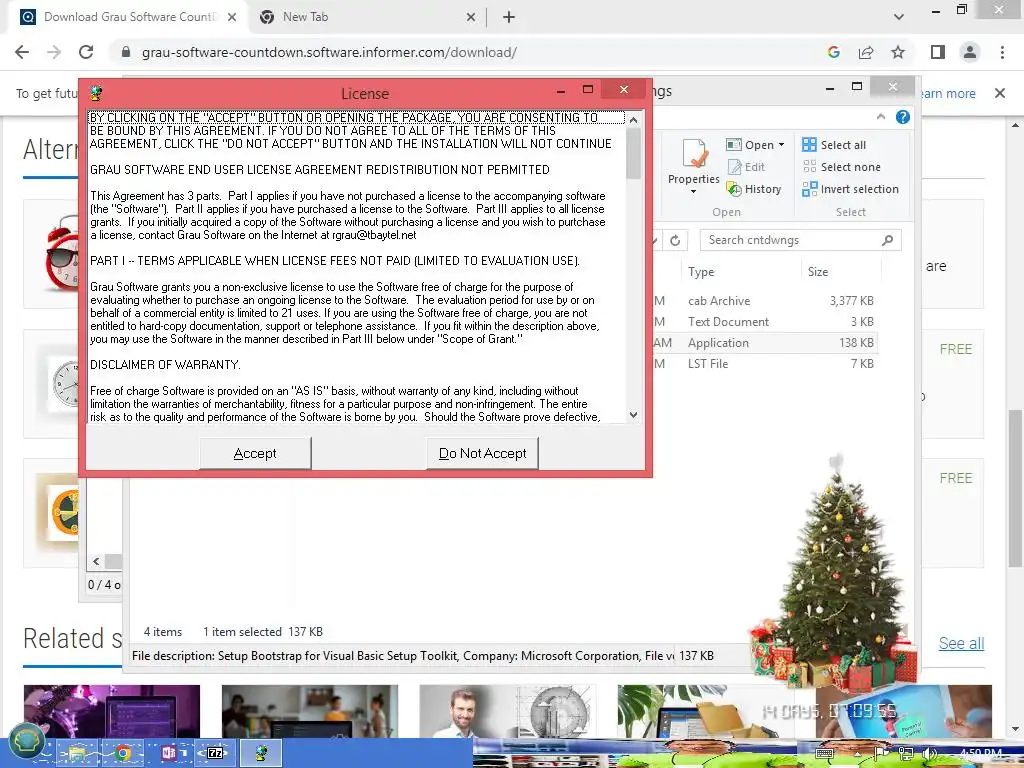1024x768 pixels.
Task: Click the License text scrollbar thumb
Action: (x=633, y=154)
